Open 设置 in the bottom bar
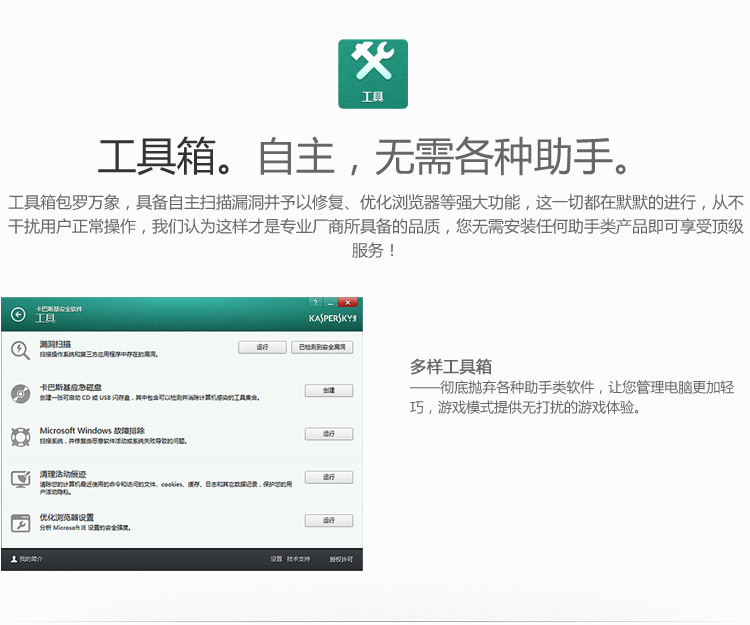The height and width of the screenshot is (625, 750). tap(275, 559)
